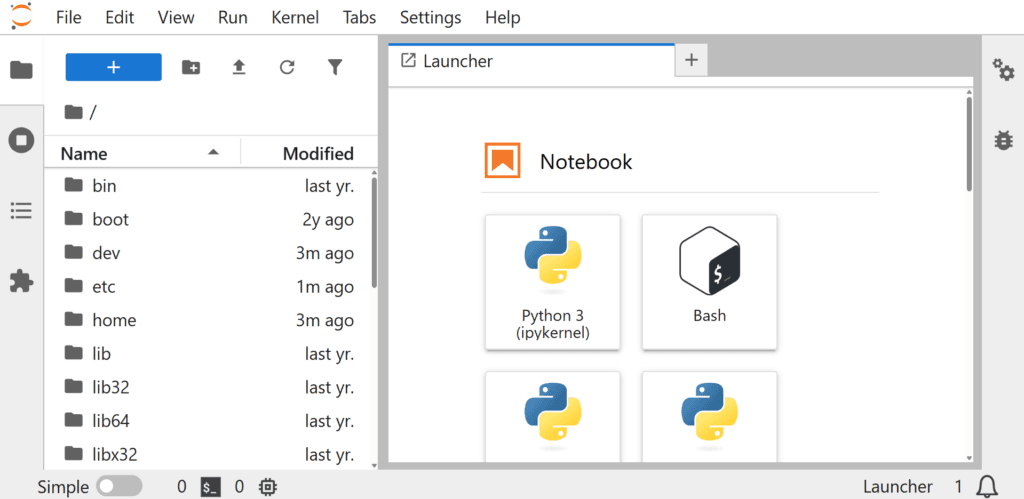
Task: Select the Launcher tab
Action: click(531, 61)
